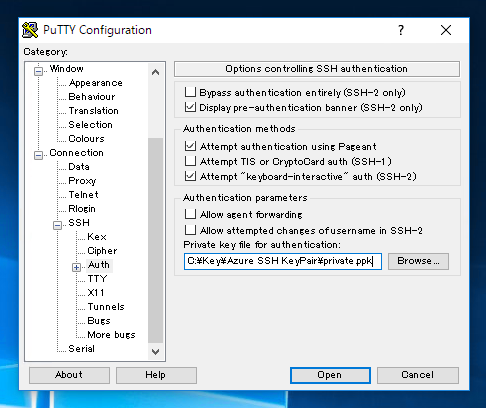Collapse the Connection tree node

coord(38,155)
